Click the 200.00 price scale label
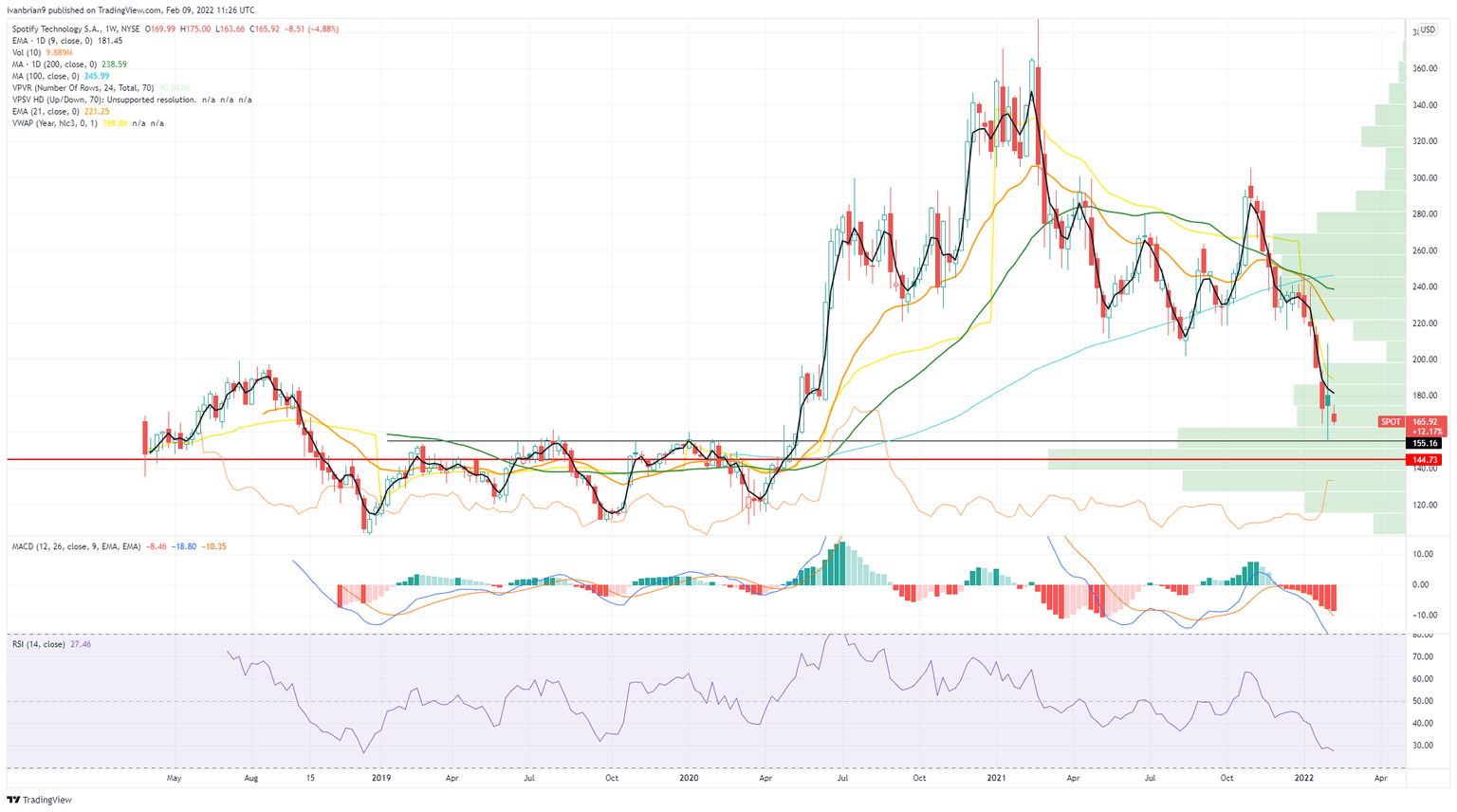 click(1425, 360)
